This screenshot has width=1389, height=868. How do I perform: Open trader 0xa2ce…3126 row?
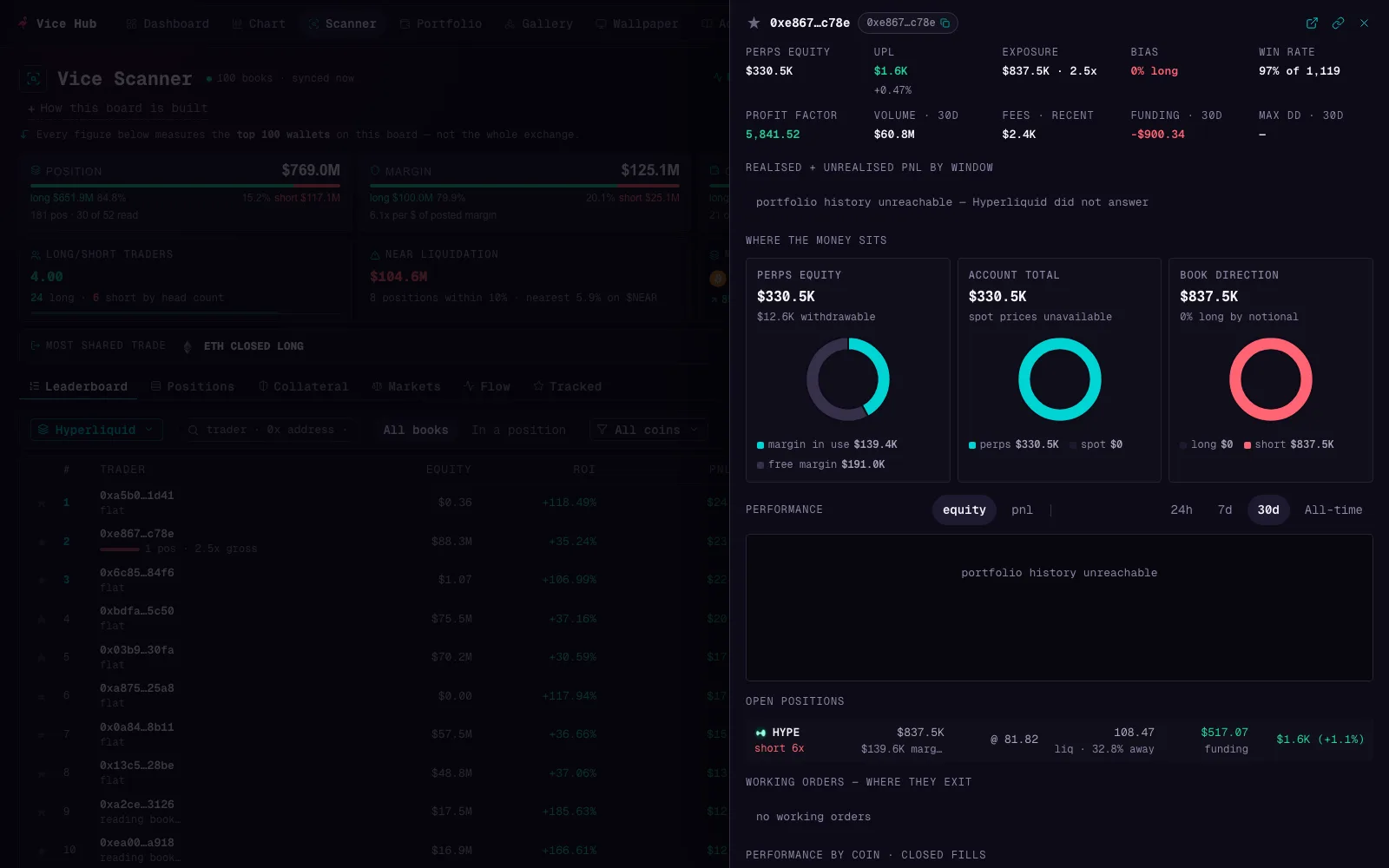373,812
